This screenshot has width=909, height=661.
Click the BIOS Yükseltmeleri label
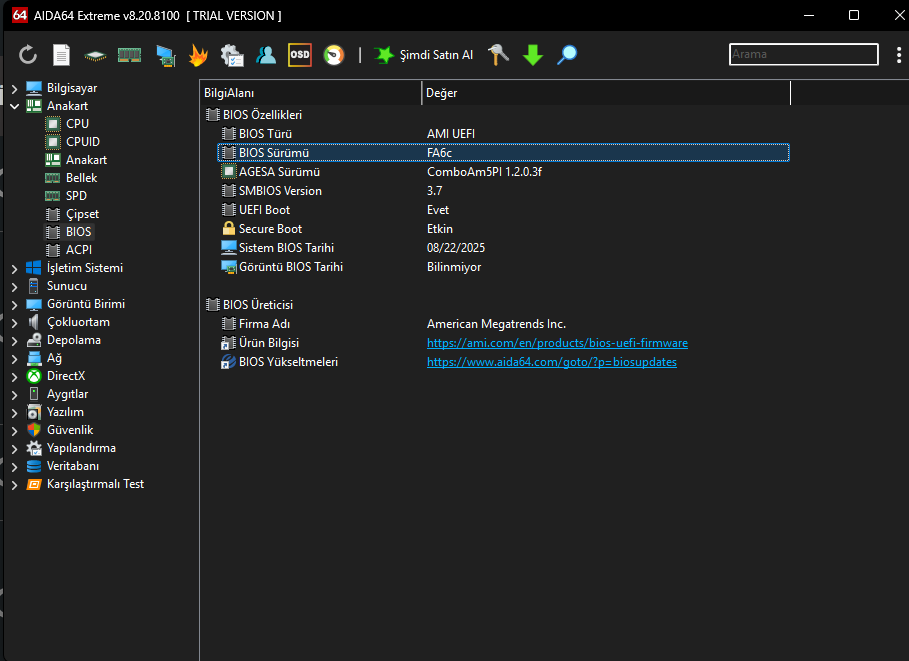(288, 362)
